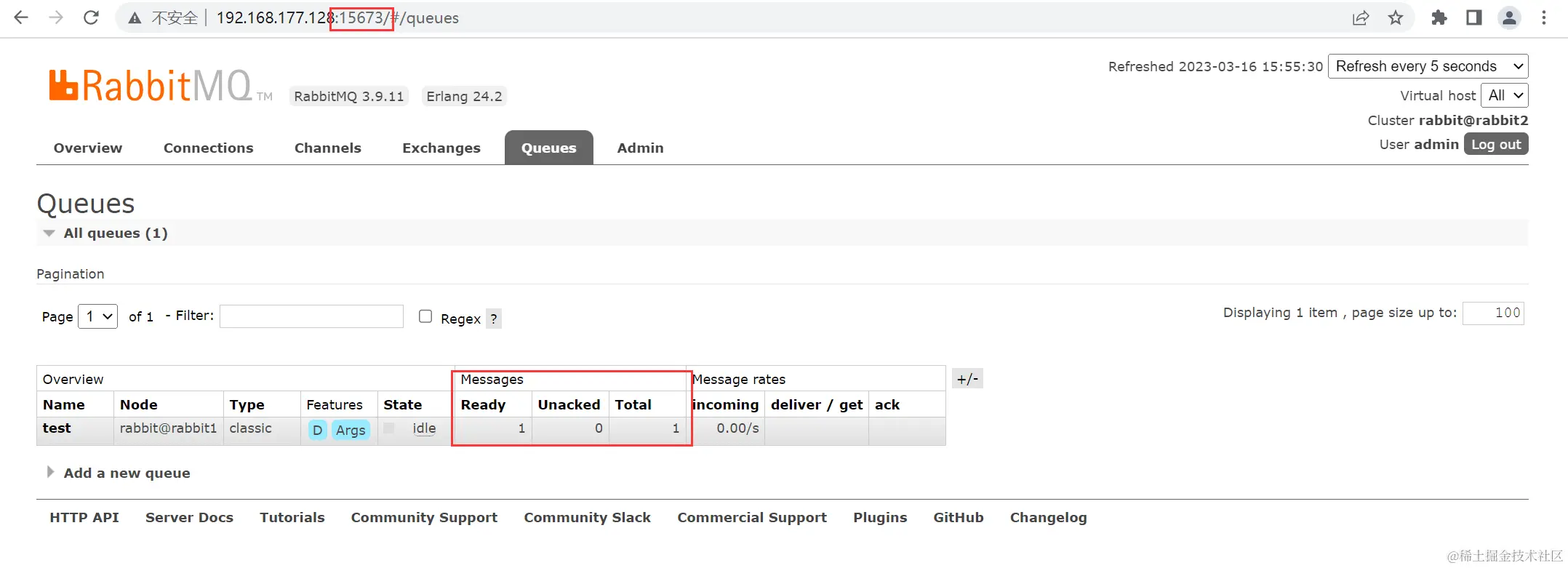Sort by the incoming rate column header
Screen dimensions: 1568x568
tap(726, 405)
